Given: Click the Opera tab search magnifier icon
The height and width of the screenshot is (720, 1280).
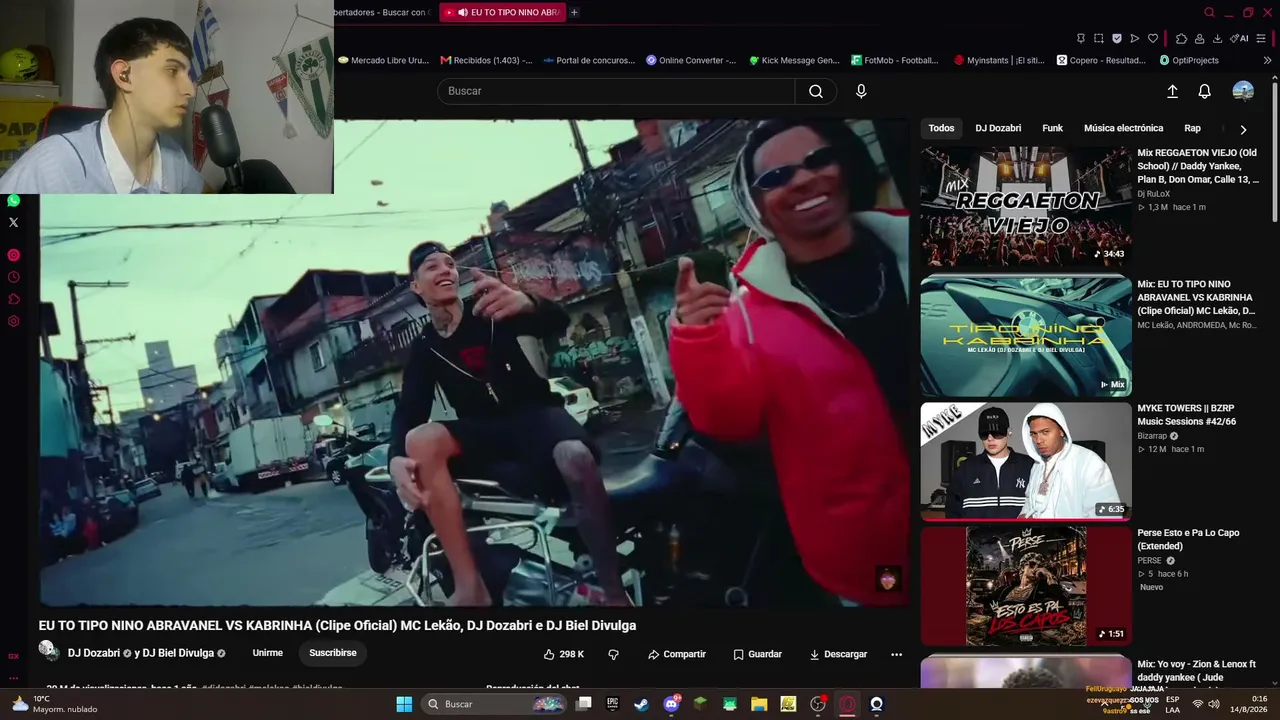Looking at the screenshot, I should (x=1209, y=12).
